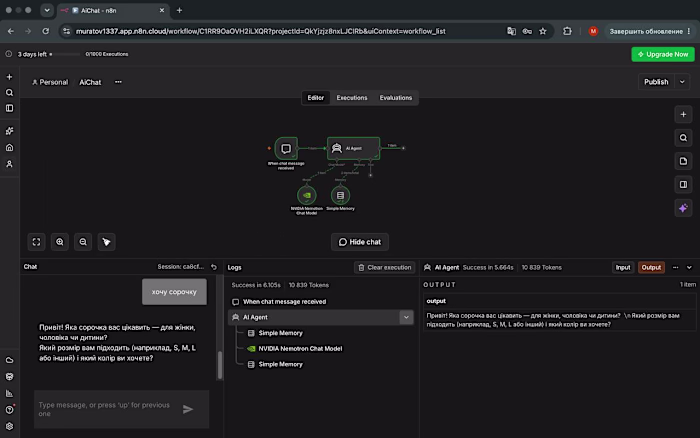The width and height of the screenshot is (700, 438).
Task: Bookmark this page with star icon
Action: (542, 31)
